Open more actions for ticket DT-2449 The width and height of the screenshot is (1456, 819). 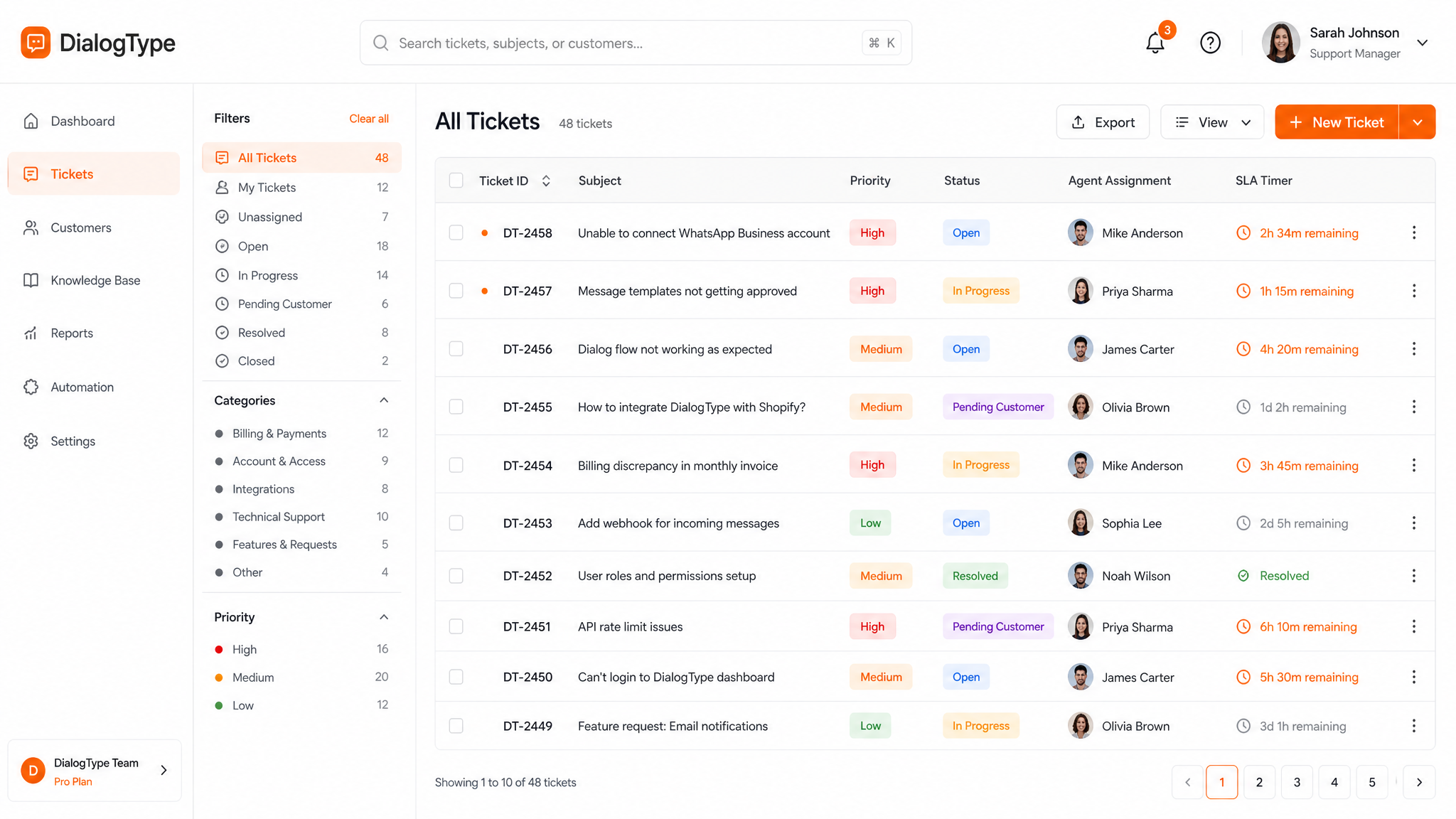(x=1413, y=726)
